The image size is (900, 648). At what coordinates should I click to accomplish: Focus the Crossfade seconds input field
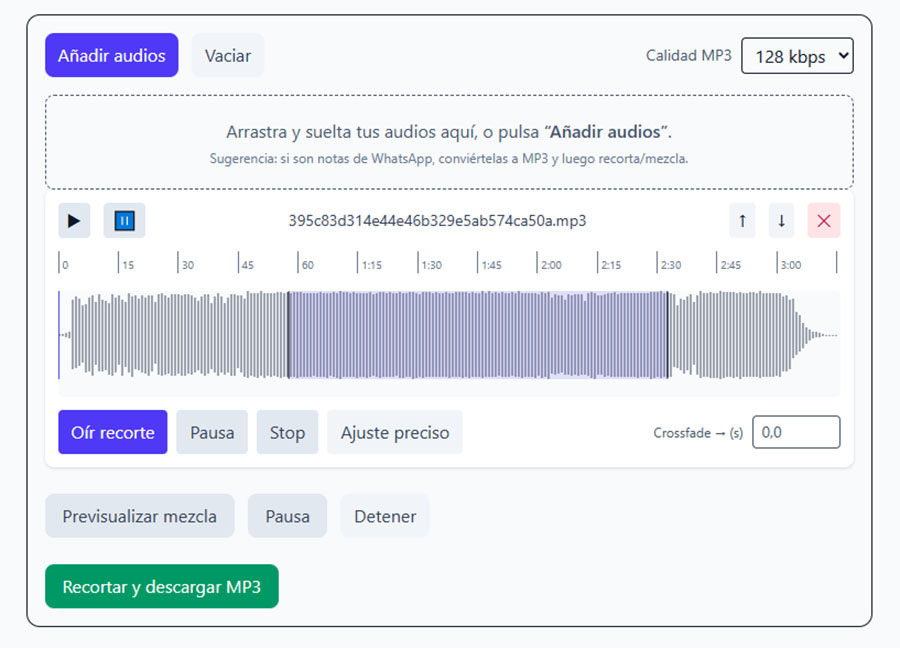(x=795, y=432)
